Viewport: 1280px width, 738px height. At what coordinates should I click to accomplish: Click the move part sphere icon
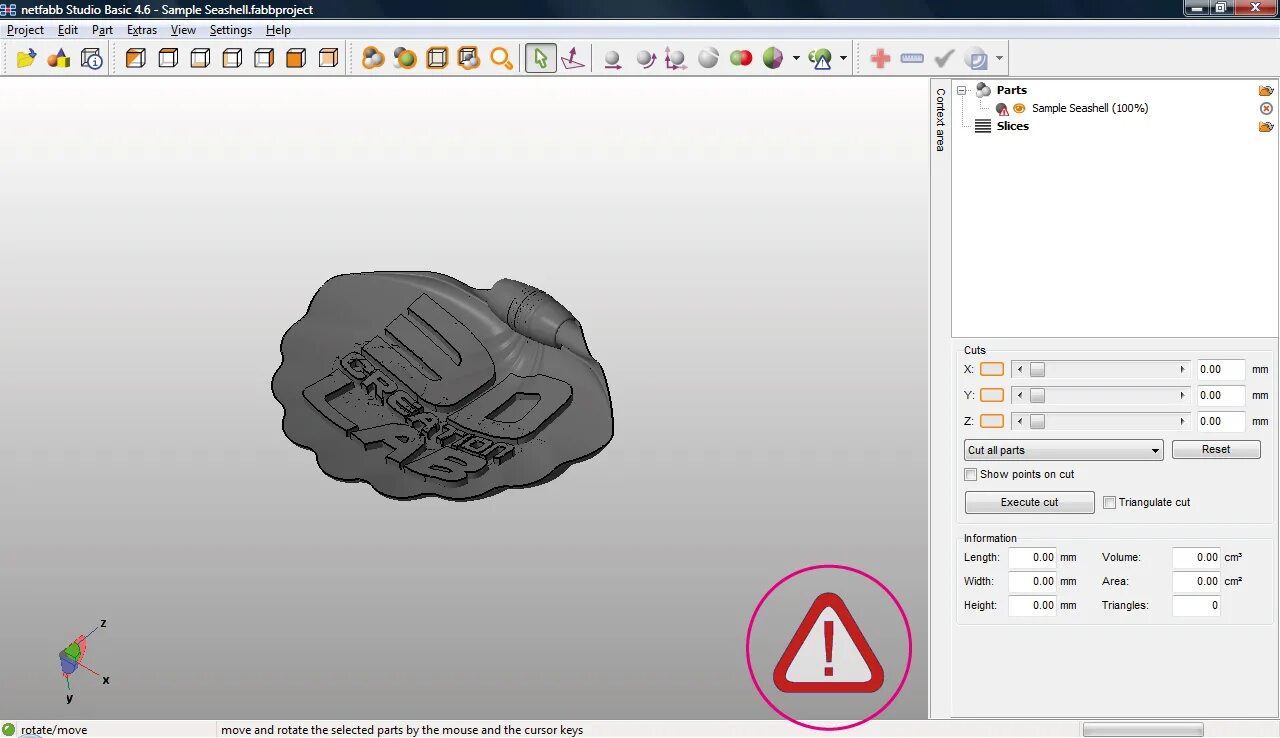tap(612, 59)
